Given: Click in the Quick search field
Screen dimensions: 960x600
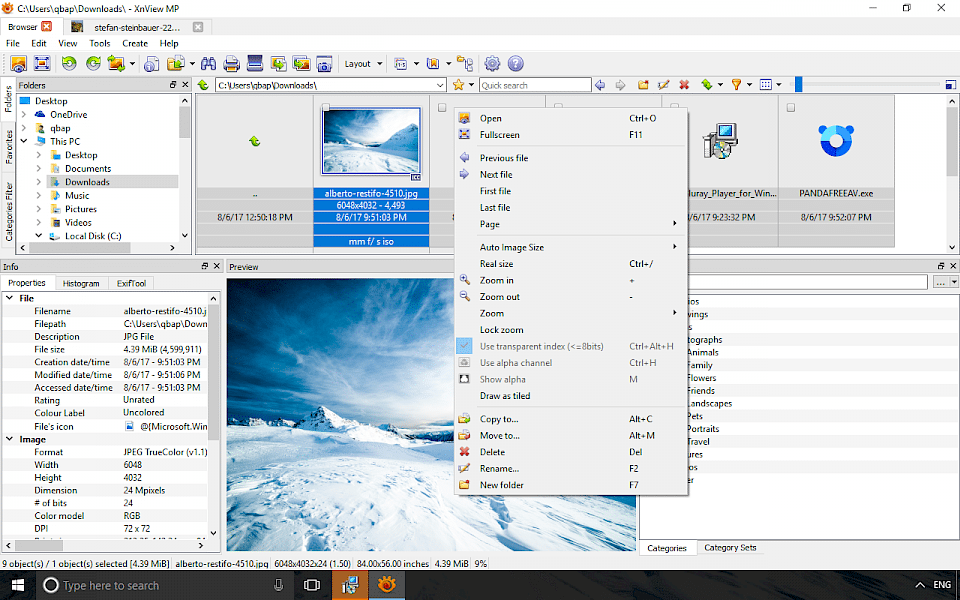Looking at the screenshot, I should [535, 85].
